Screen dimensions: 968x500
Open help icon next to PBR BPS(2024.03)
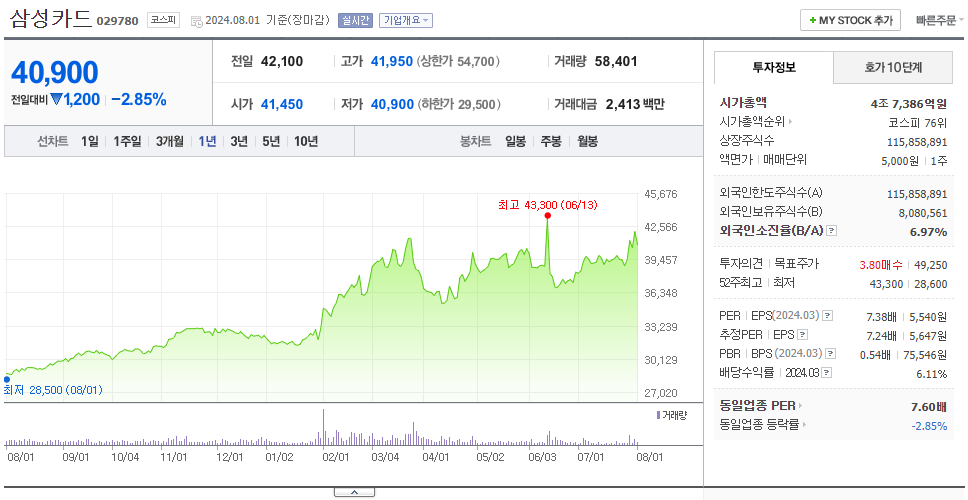pos(832,354)
